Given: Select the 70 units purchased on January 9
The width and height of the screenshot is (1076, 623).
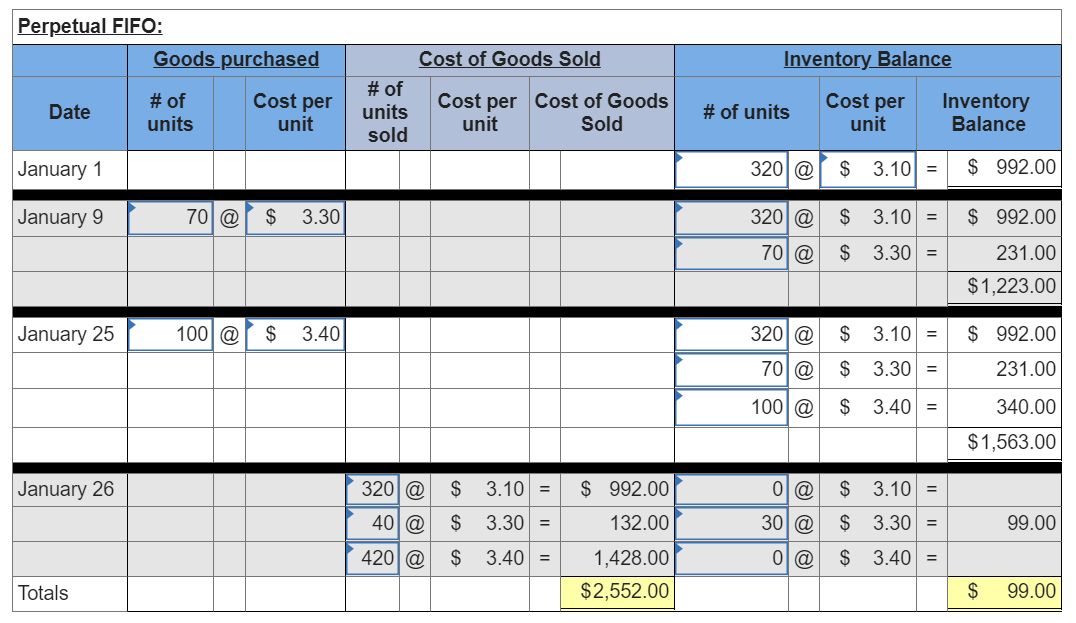Looking at the screenshot, I should [x=172, y=217].
